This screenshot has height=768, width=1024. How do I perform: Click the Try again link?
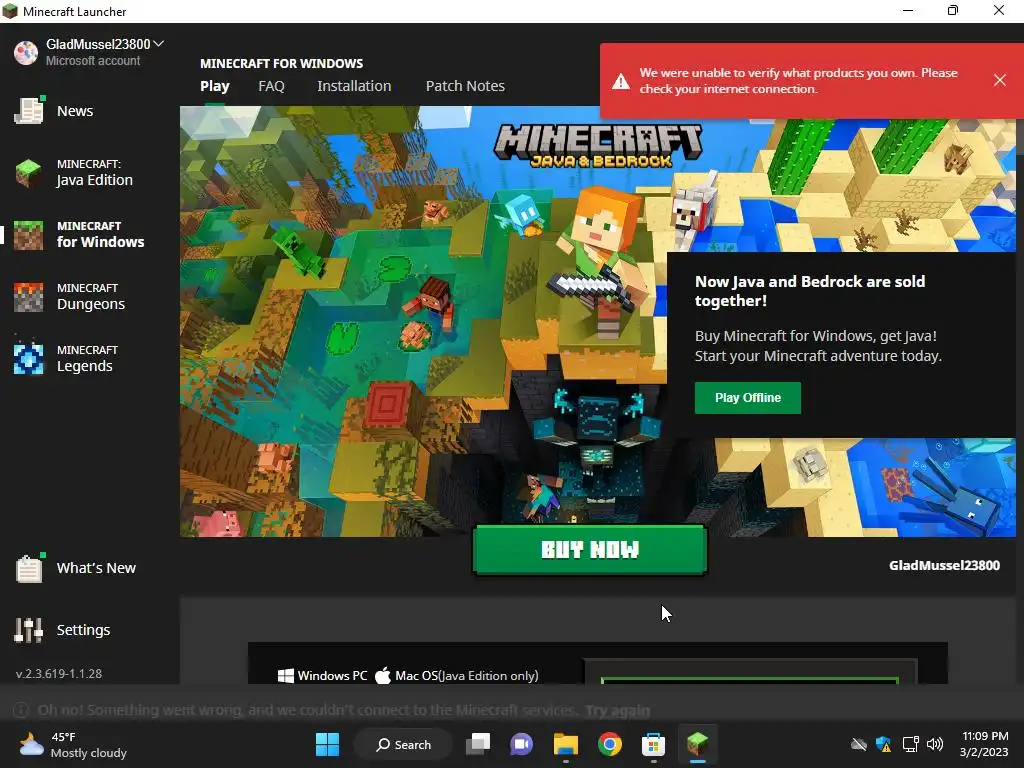(x=617, y=711)
